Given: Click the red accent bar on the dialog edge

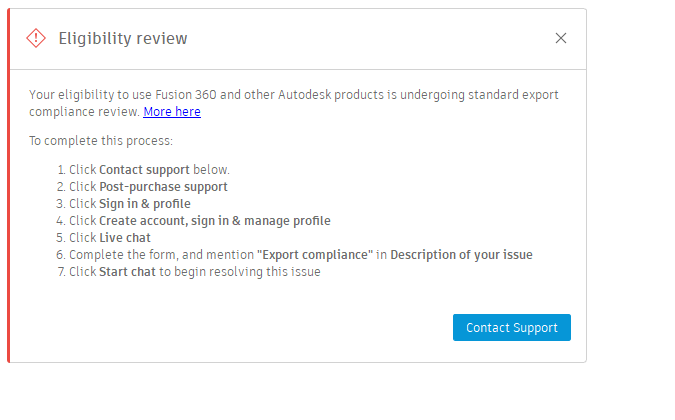Looking at the screenshot, I should pyautogui.click(x=9, y=200).
